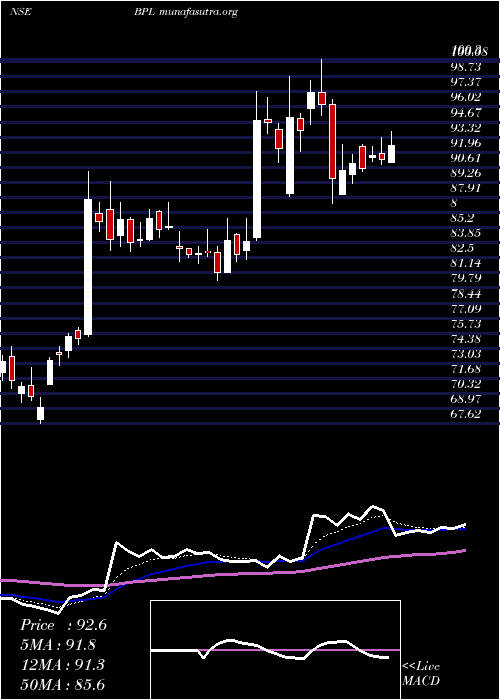500x700 pixels.
Task: Pick the 73.03 price label
Action: click(x=466, y=354)
